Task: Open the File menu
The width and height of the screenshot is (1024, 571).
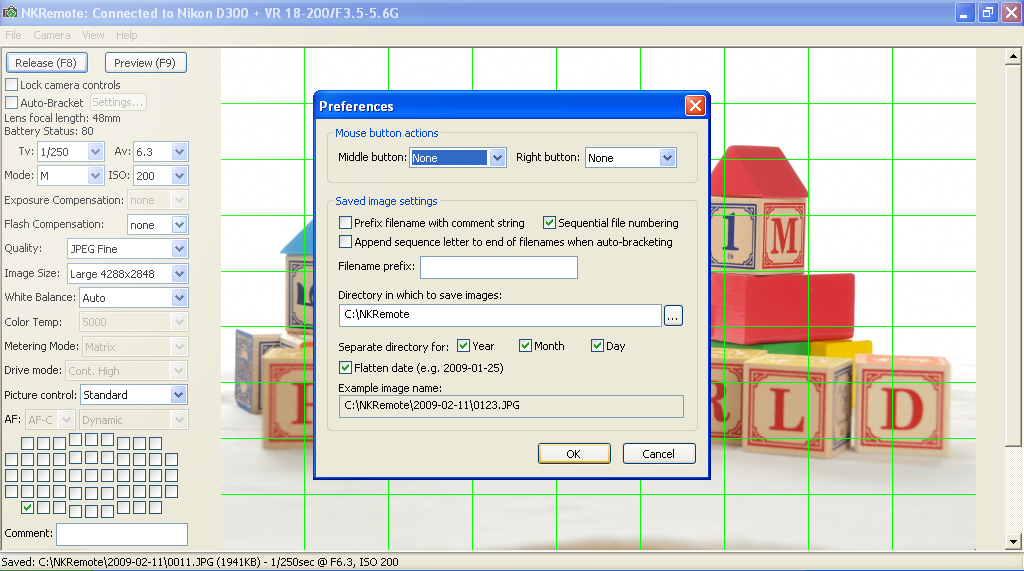Action: point(13,35)
